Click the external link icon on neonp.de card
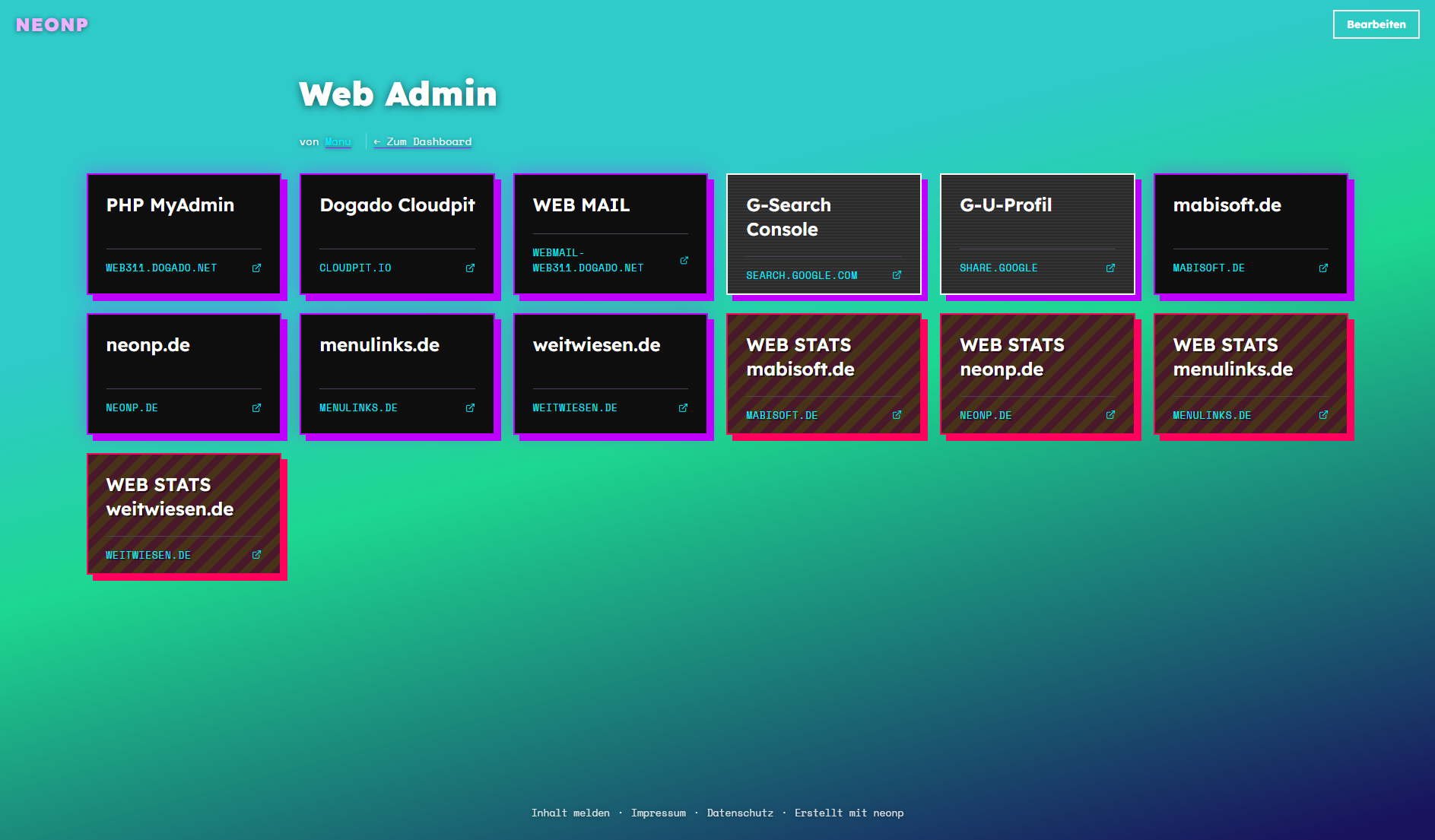1435x840 pixels. pos(256,408)
